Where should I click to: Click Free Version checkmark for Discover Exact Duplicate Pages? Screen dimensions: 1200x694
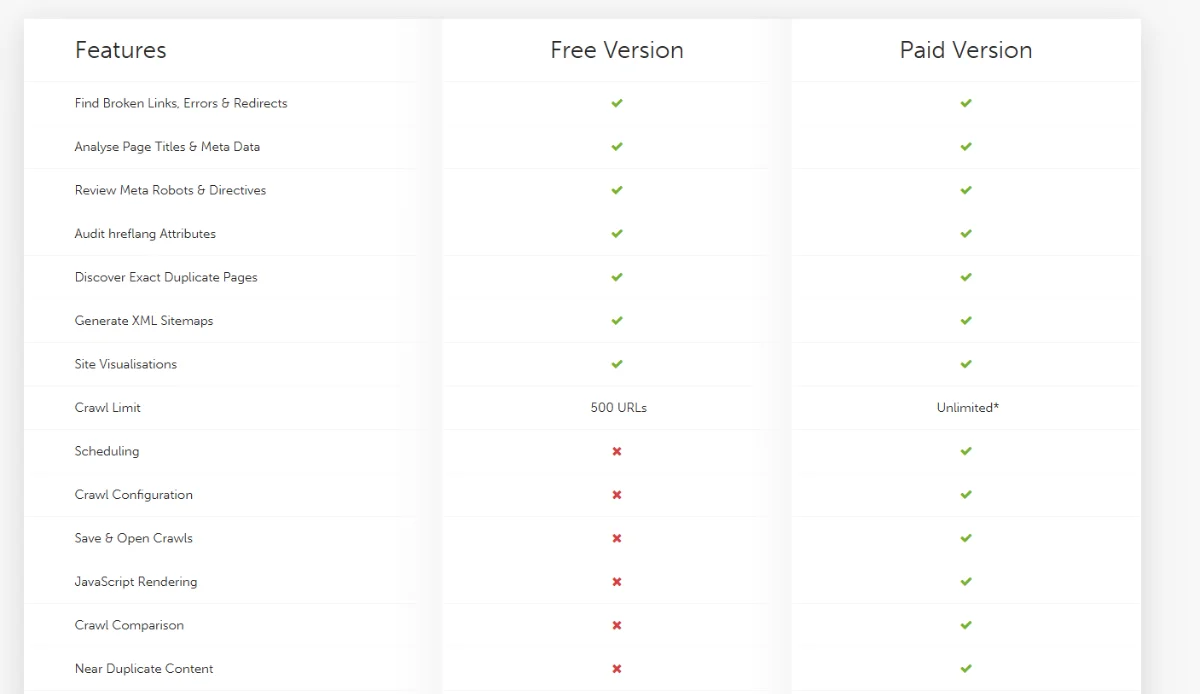pos(617,277)
